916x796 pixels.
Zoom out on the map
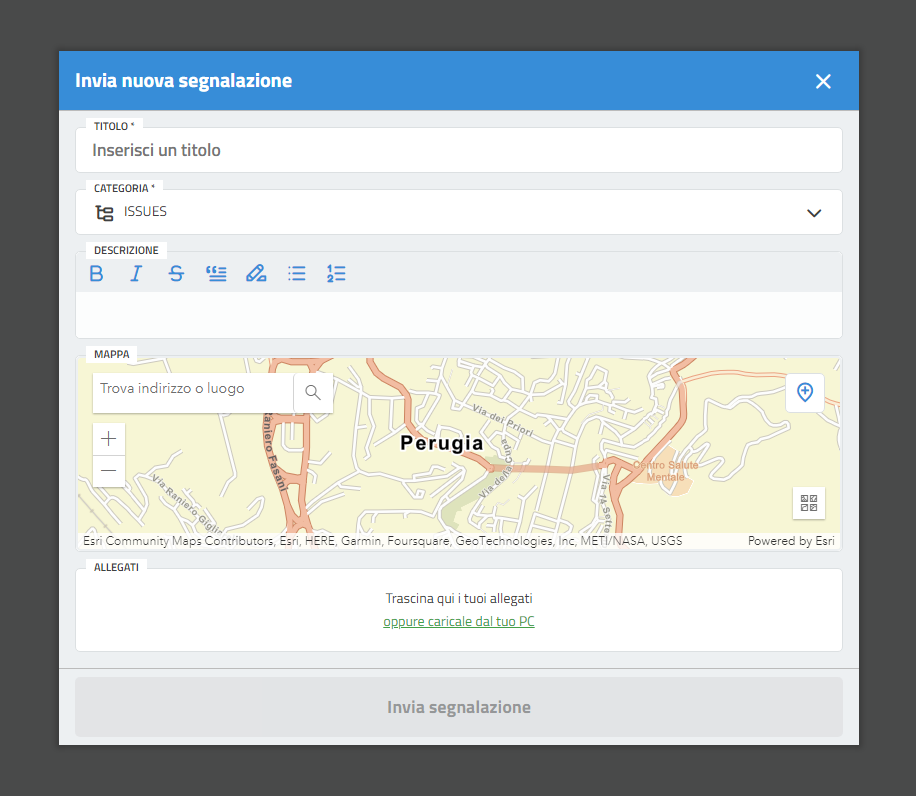[109, 471]
